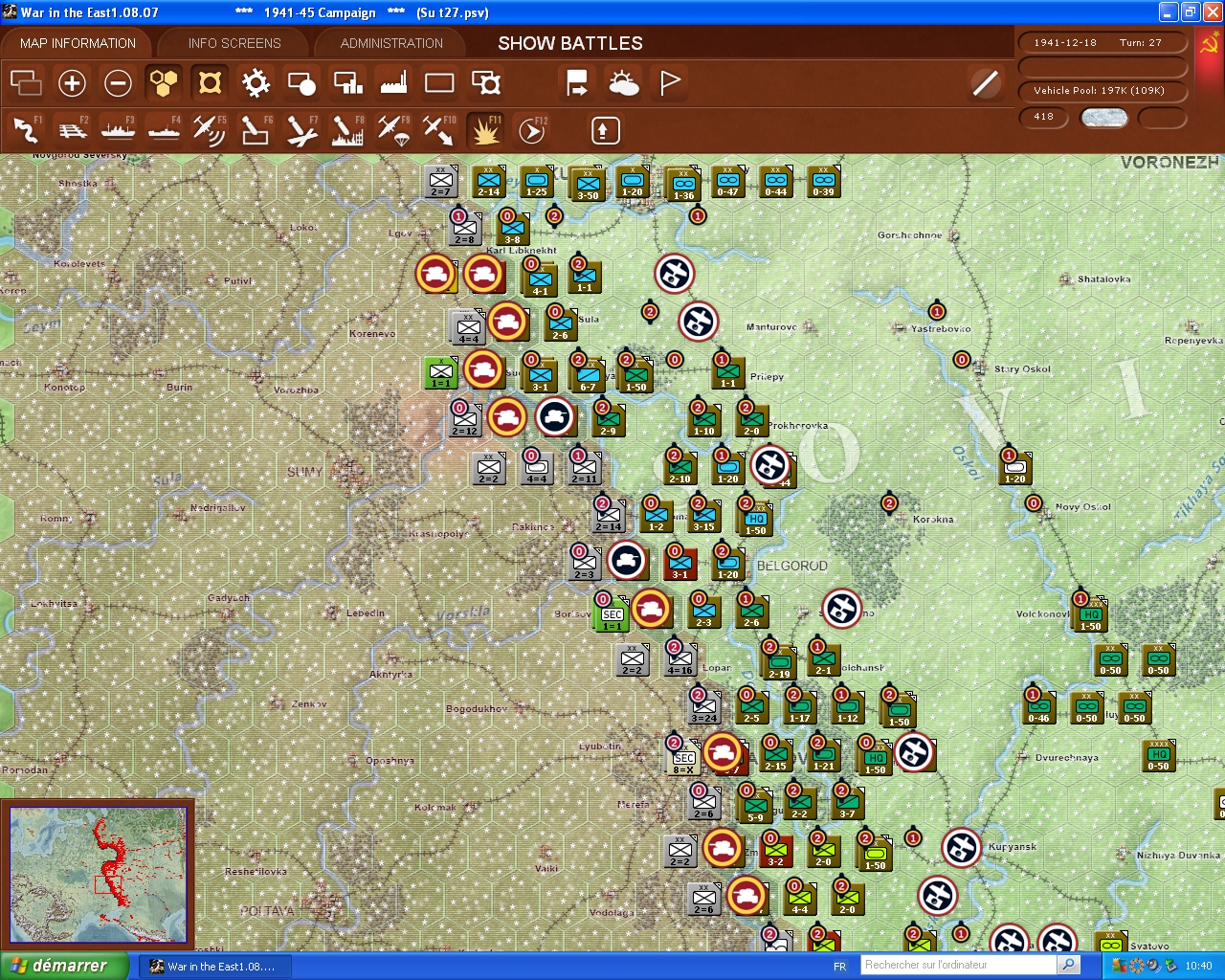Open the INFO SCREENS tab
Image resolution: width=1225 pixels, height=980 pixels.
coord(234,43)
